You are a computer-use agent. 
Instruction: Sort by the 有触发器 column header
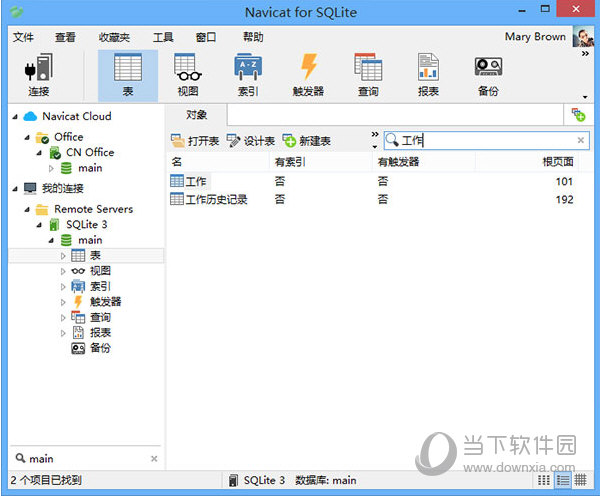click(x=424, y=162)
